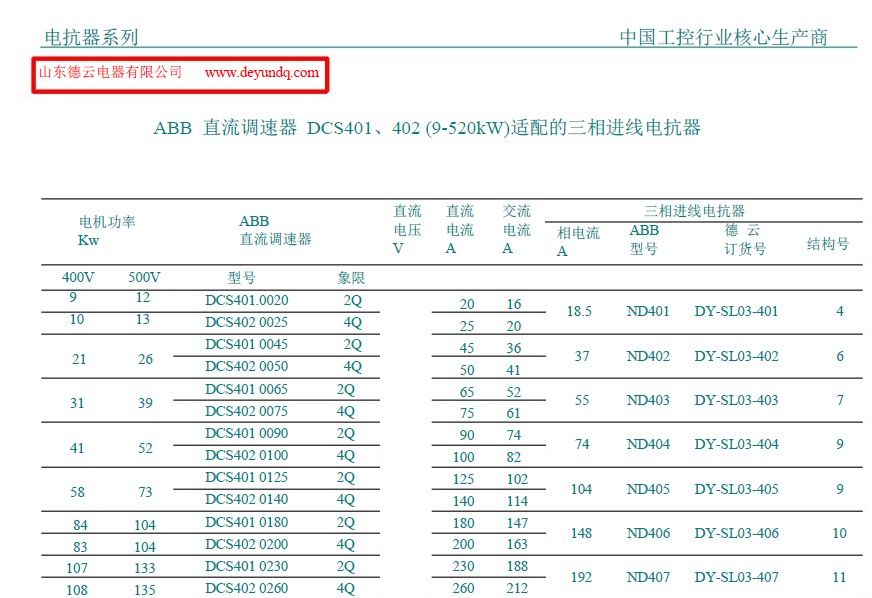
Task: Click the ABB 型号 reactor column header
Action: (644, 239)
